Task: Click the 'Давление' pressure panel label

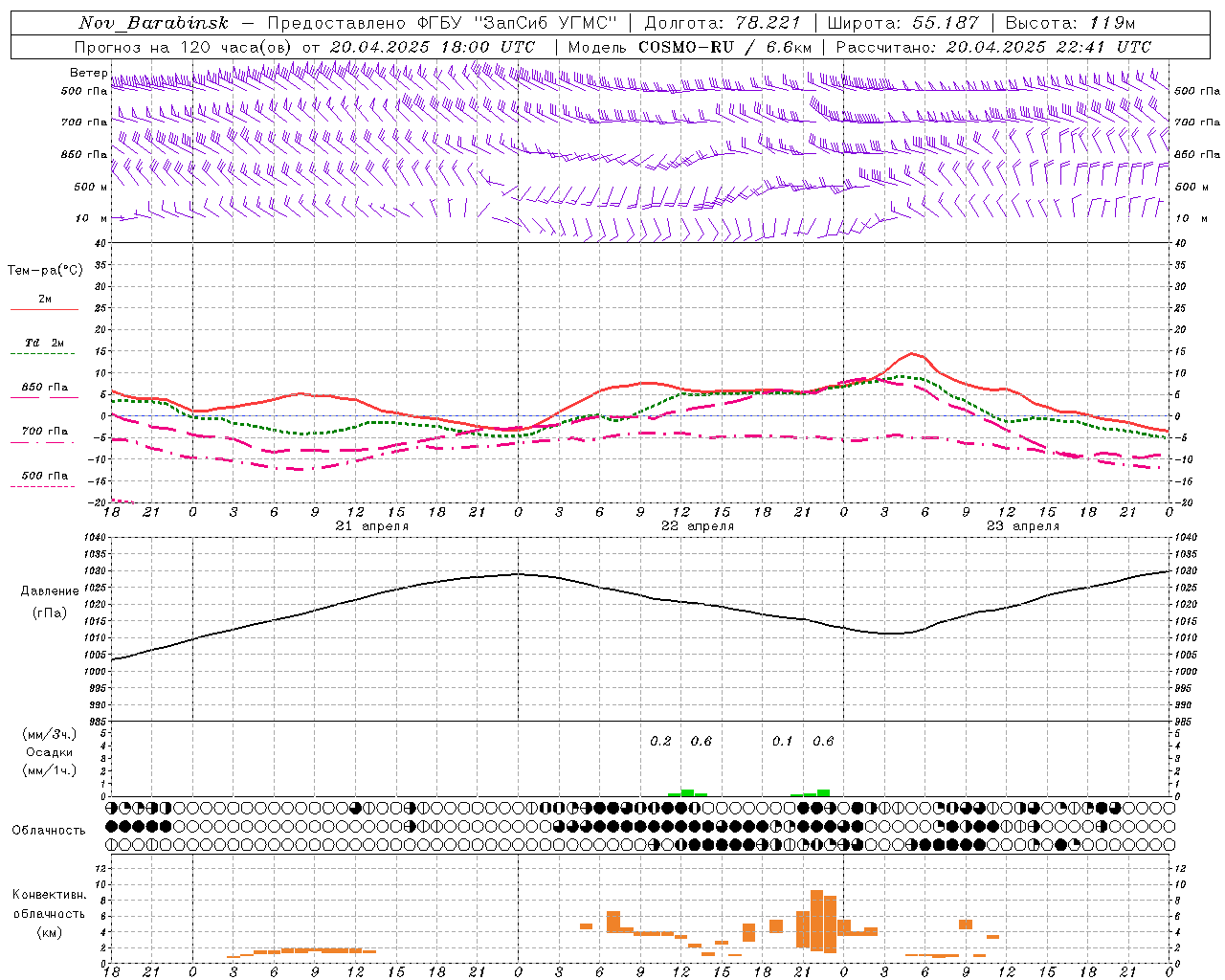Action: [x=50, y=591]
